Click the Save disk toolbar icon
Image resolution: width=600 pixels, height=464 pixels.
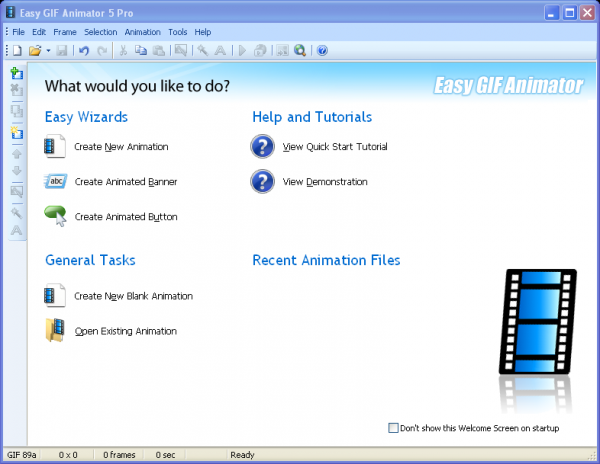62,50
